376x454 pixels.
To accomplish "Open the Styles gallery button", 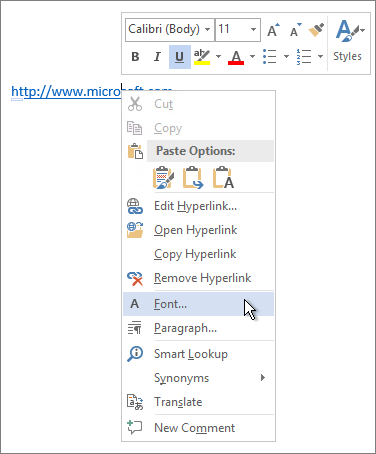I will [349, 41].
